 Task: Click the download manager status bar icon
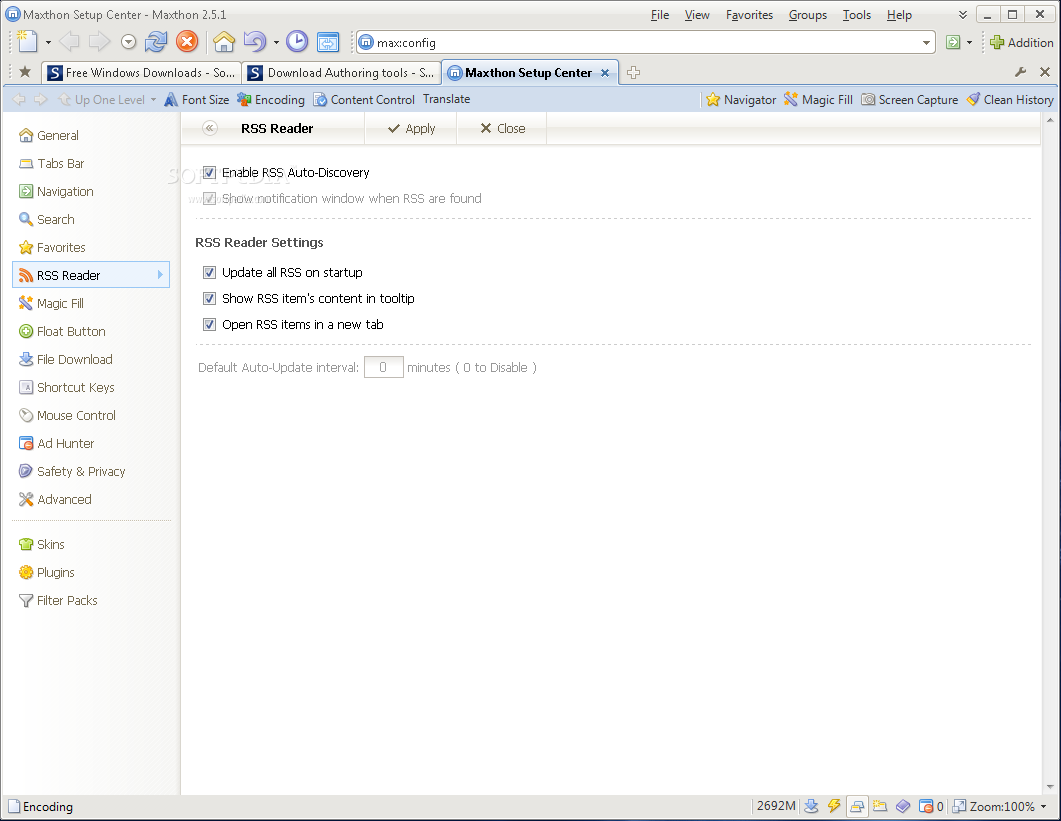pos(811,805)
